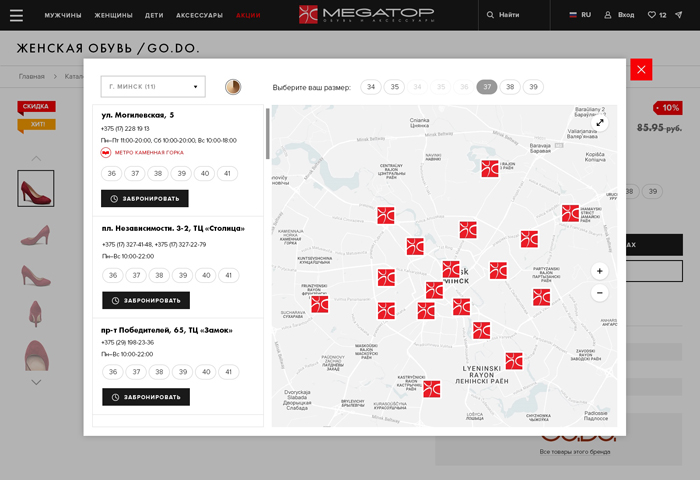Select size 39 at ТЦ Столица store
Screen dimensions: 700x480
point(183,275)
